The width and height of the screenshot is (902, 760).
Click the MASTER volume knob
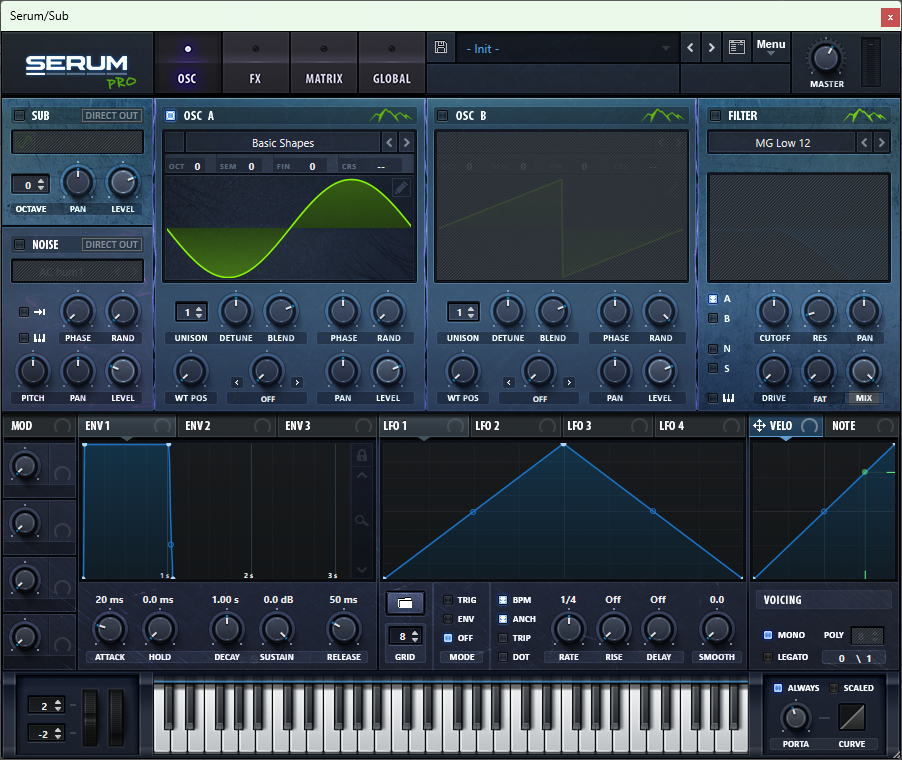826,58
